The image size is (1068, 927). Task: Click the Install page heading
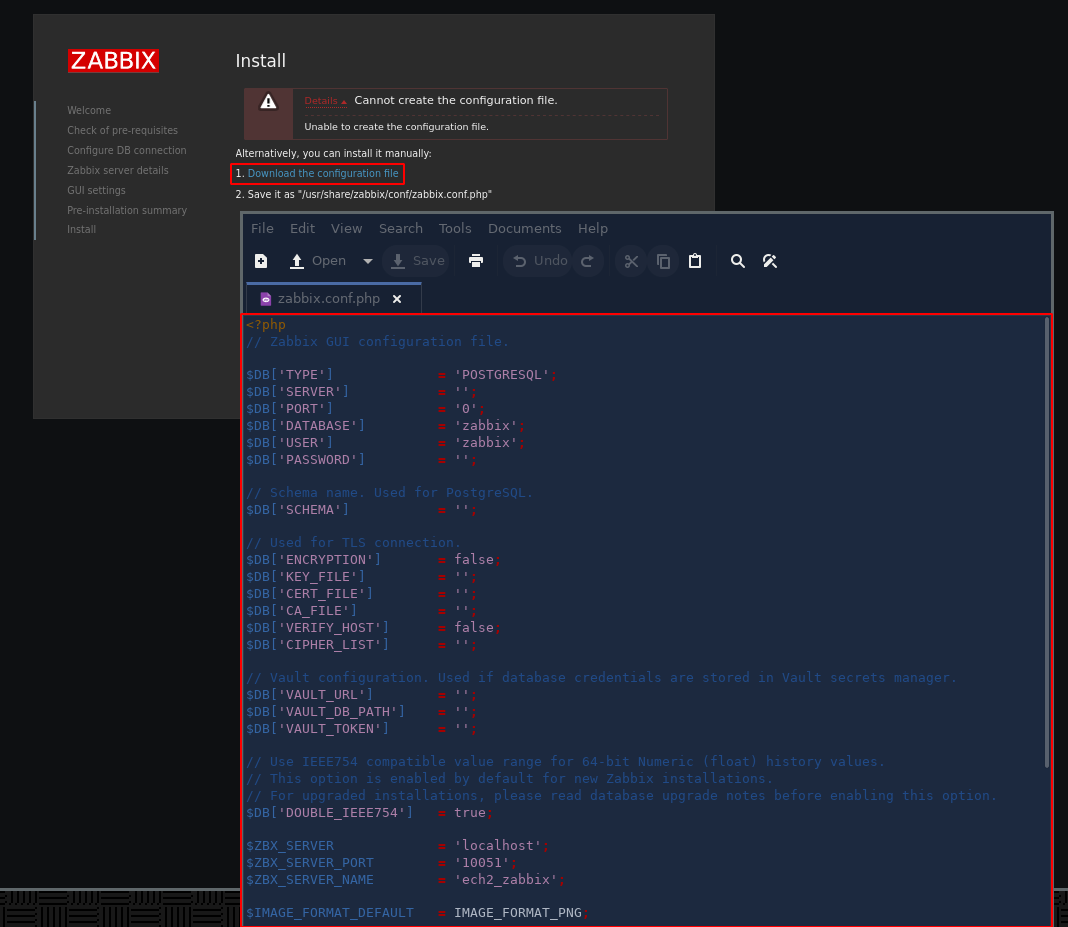pyautogui.click(x=261, y=61)
